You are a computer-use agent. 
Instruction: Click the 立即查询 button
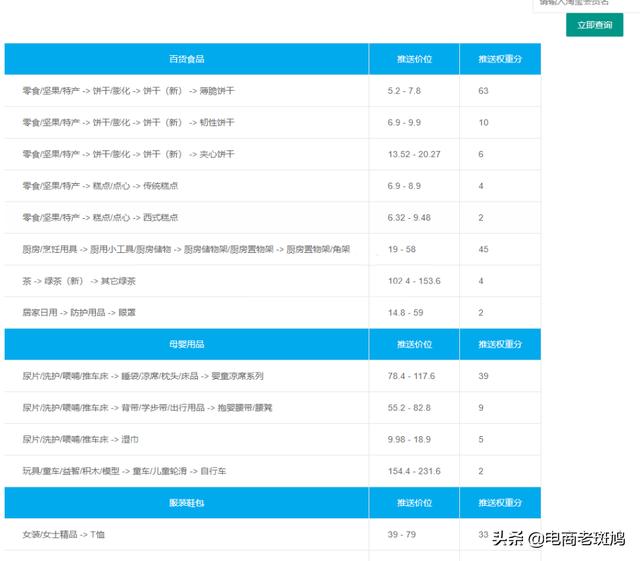(x=594, y=25)
